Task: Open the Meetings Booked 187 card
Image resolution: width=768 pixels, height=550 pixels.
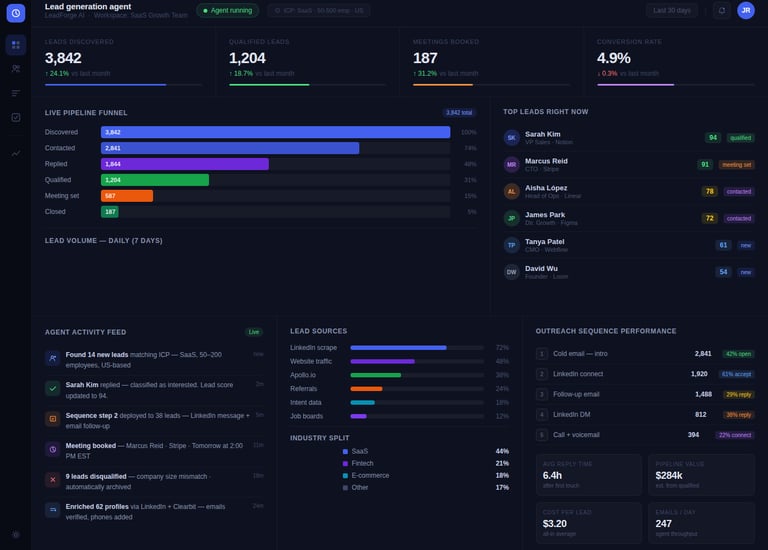Action: click(491, 62)
